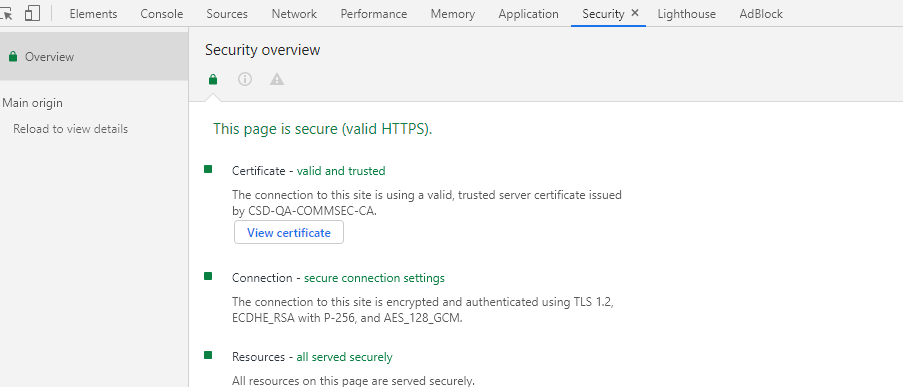Switch to the Memory tab
903x387 pixels.
(453, 14)
